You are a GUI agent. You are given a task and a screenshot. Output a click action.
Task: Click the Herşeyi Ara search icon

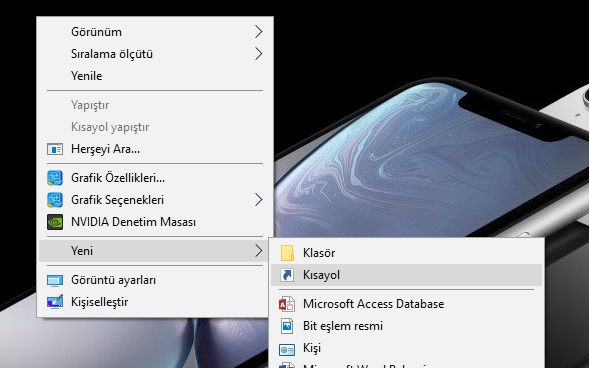click(55, 149)
